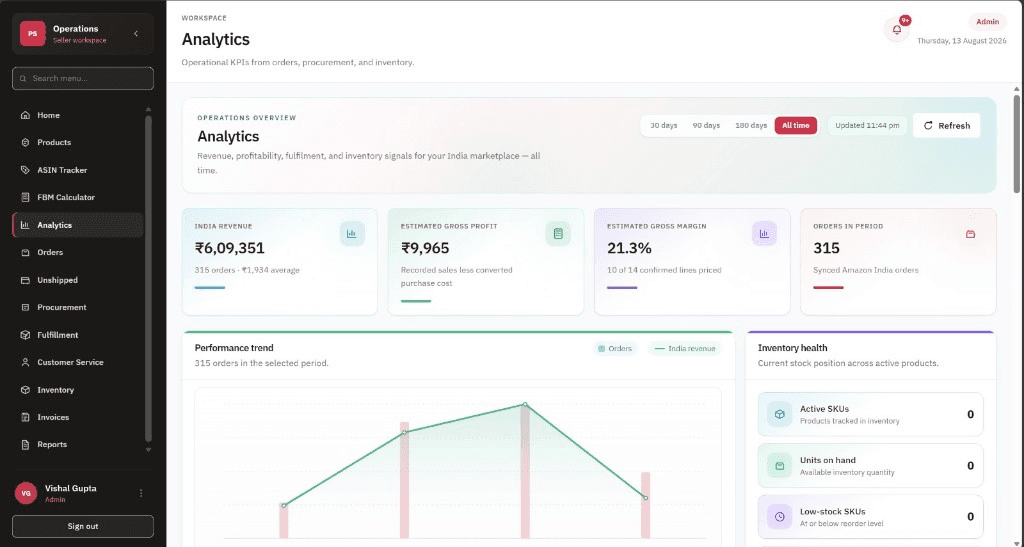
Task: Click the ₹9,965 gross profit value
Action: 425,248
